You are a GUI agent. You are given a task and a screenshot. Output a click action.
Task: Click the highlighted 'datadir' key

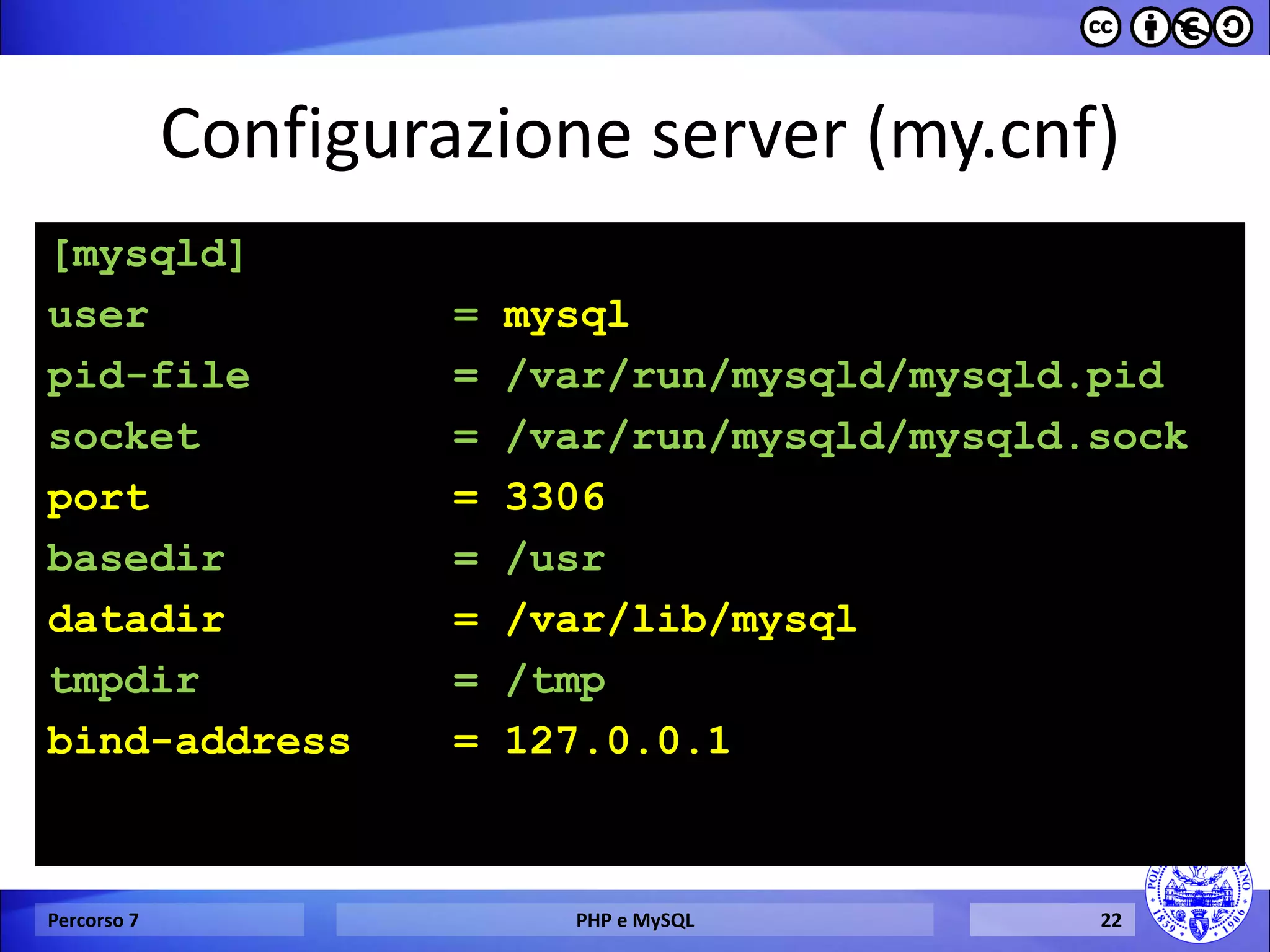(136, 618)
